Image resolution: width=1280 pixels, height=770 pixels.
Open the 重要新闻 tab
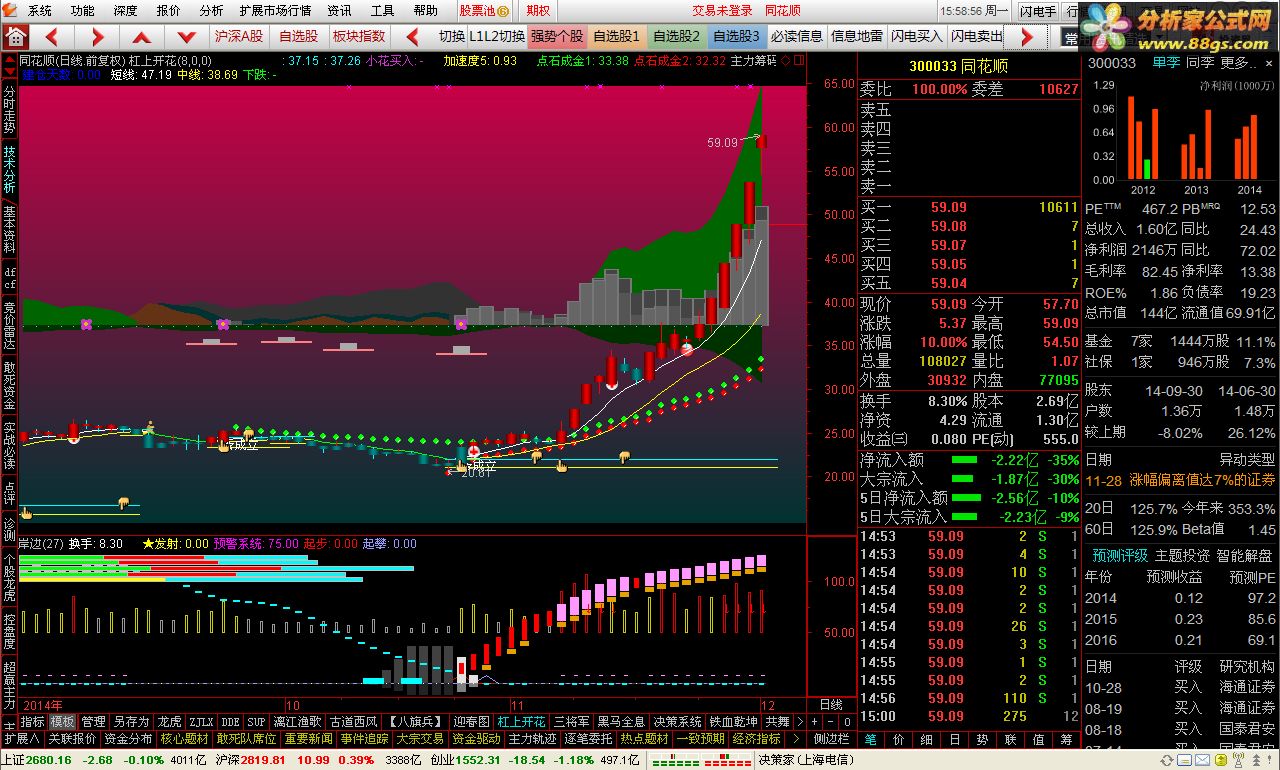[307, 739]
